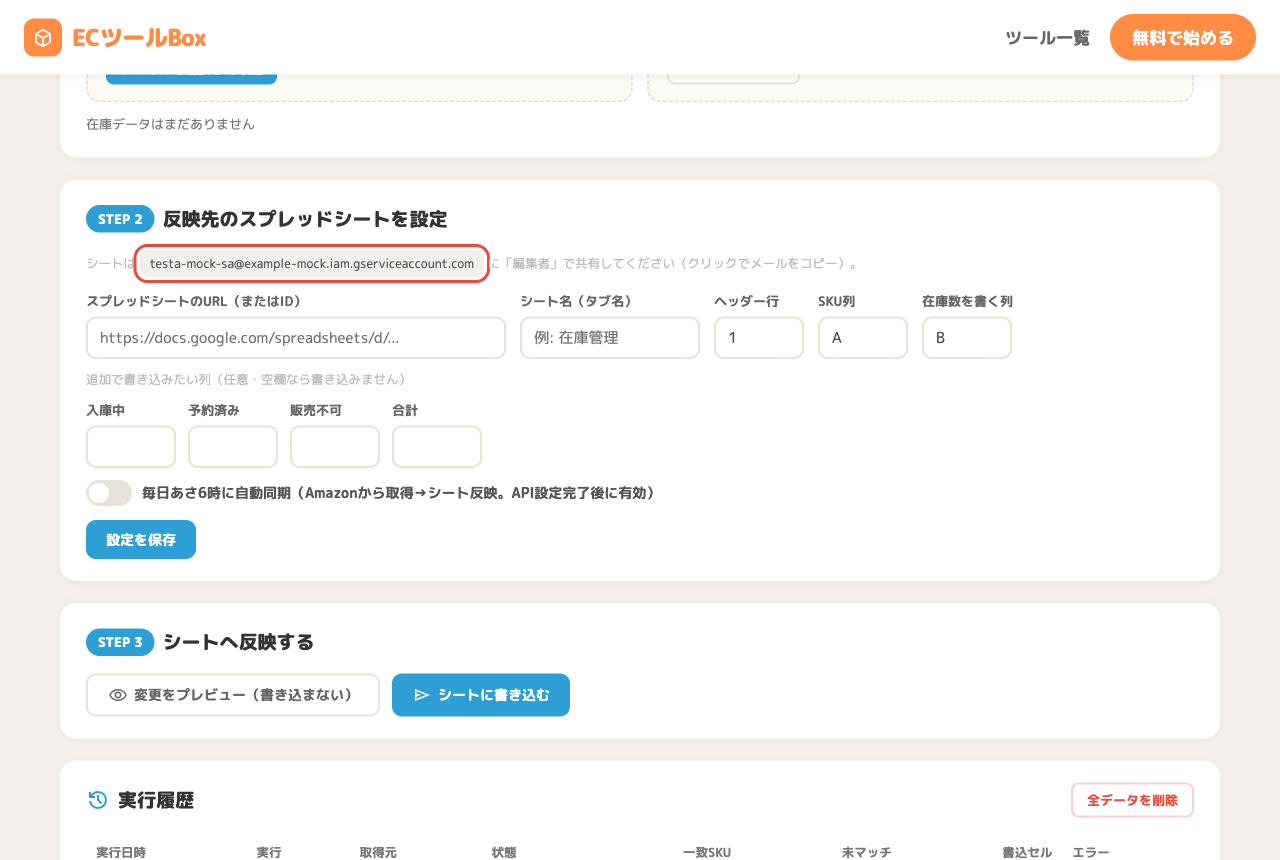Viewport: 1280px width, 860px height.
Task: Click the STEP 3 badge
Action: pyautogui.click(x=120, y=642)
